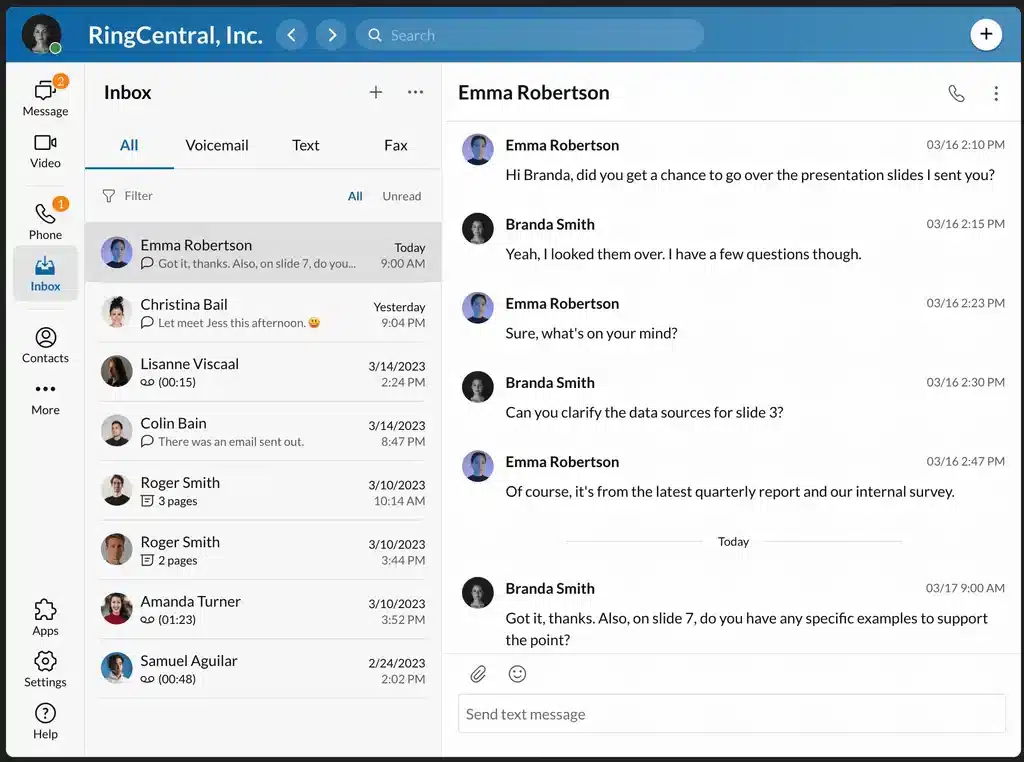Open the Message section in sidebar
The height and width of the screenshot is (762, 1024).
coord(45,97)
